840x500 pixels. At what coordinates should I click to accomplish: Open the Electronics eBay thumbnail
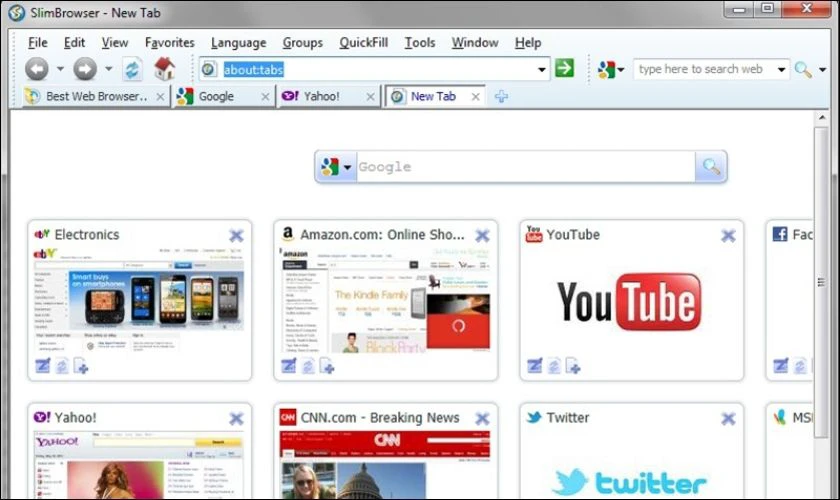tap(139, 300)
